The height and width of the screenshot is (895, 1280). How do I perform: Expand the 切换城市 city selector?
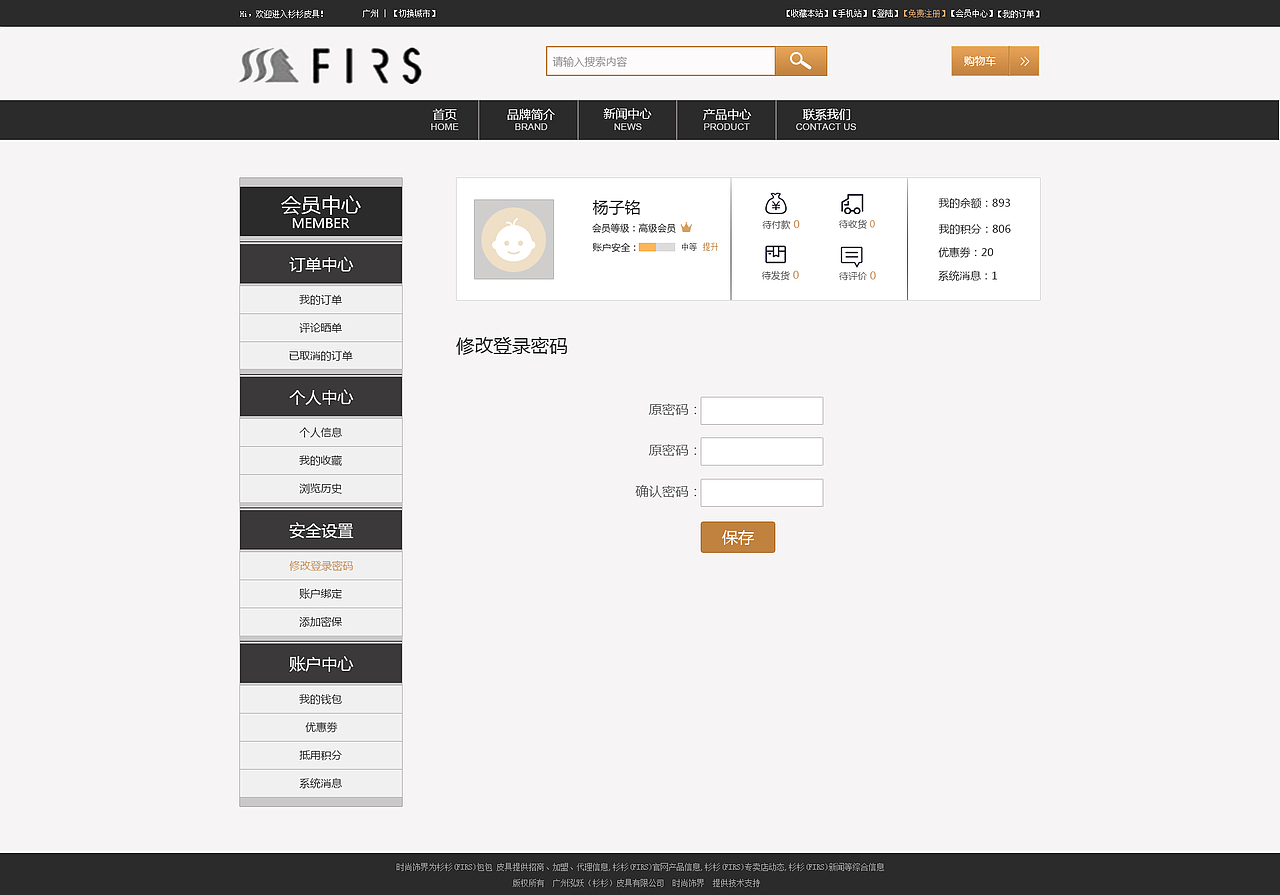coord(417,13)
